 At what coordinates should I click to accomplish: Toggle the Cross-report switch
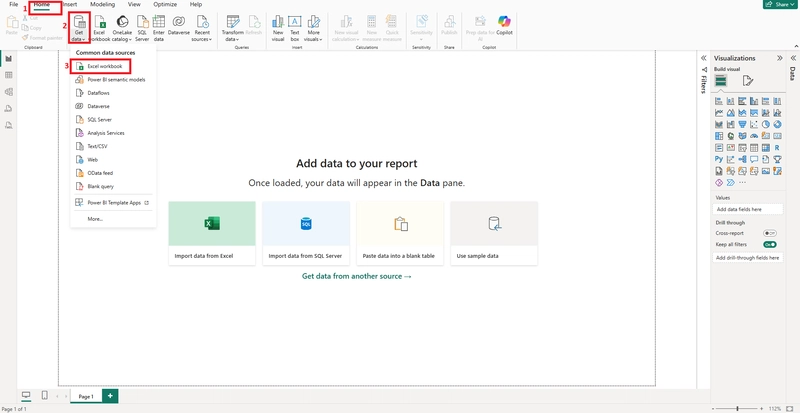(x=769, y=233)
